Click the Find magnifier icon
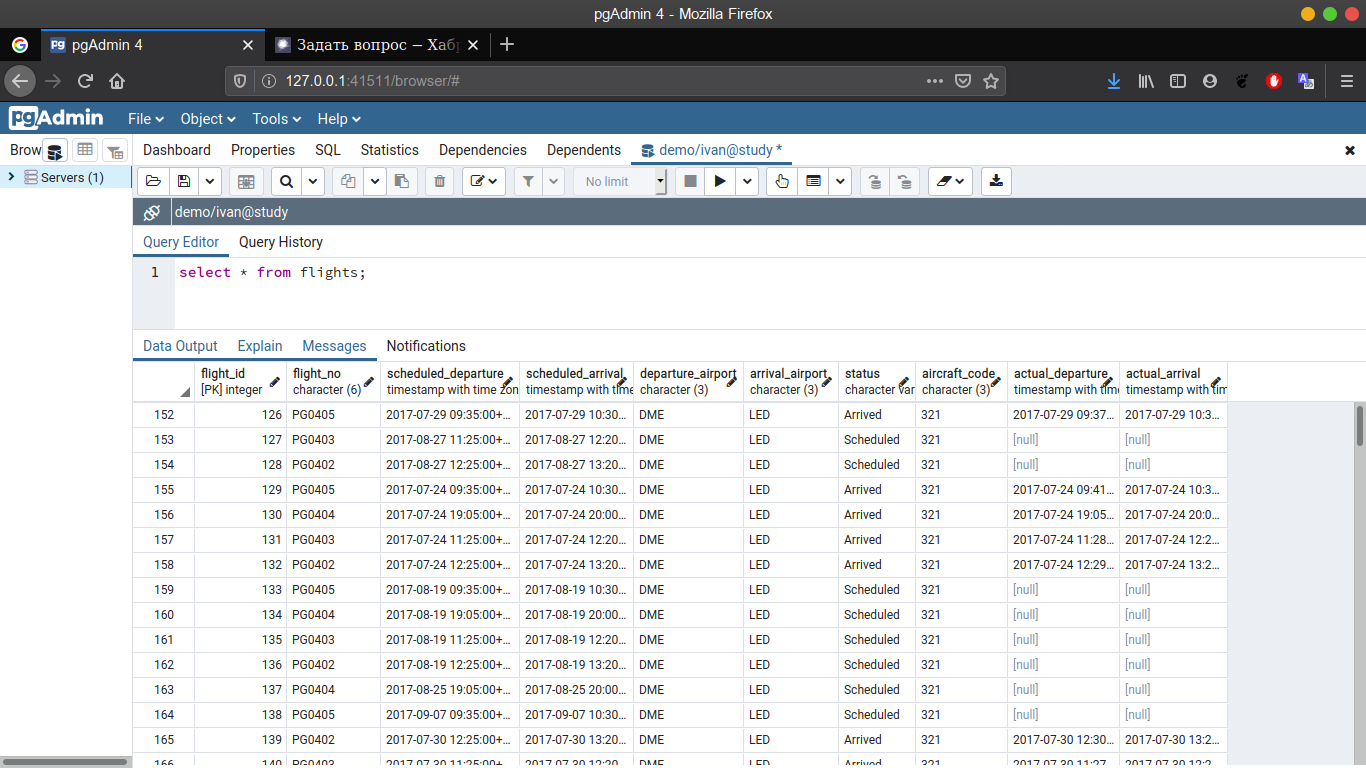The width and height of the screenshot is (1366, 768). [286, 181]
